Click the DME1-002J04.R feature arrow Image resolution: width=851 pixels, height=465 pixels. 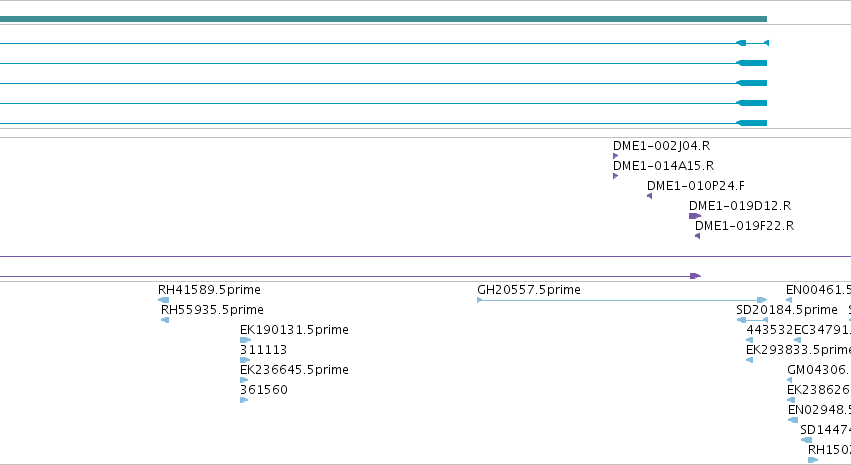[x=615, y=156]
